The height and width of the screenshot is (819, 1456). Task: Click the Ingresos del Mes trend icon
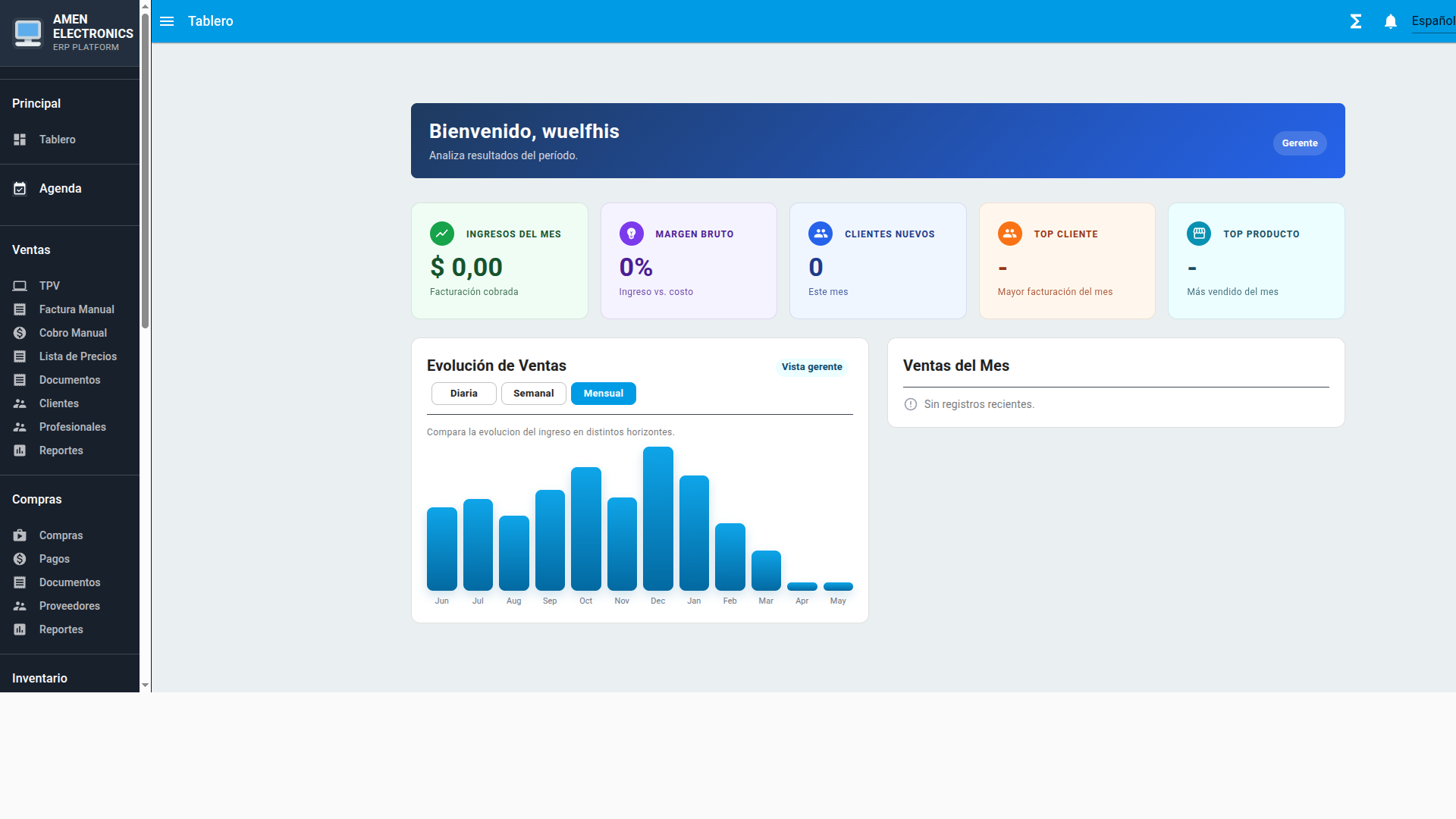(442, 234)
